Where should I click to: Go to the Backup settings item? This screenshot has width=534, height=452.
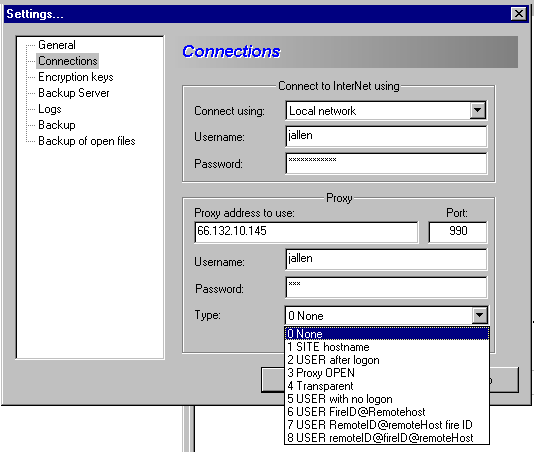click(x=57, y=125)
